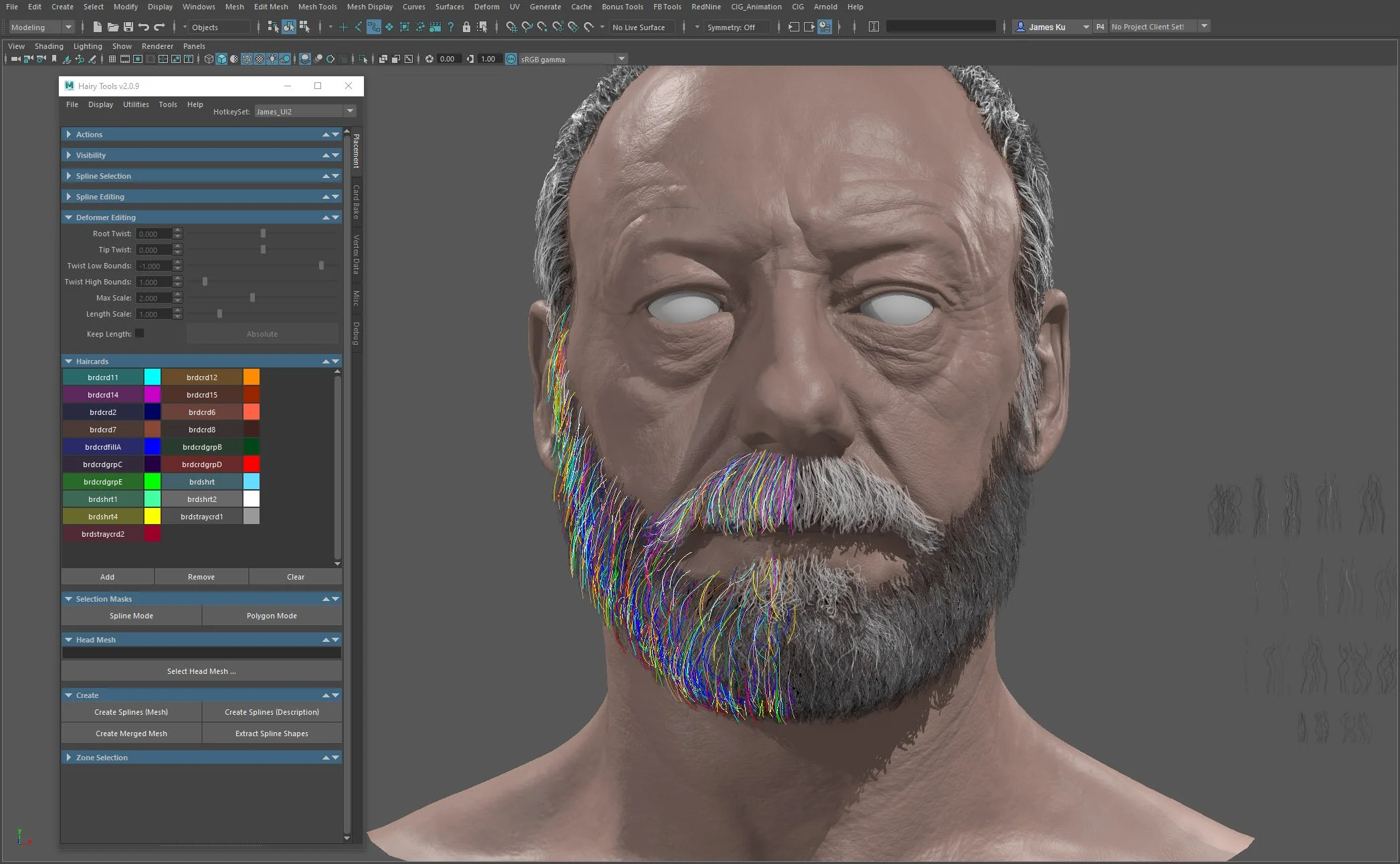Toggle the Symmetry: Off control
Viewport: 1400px width, 864px height.
tap(731, 27)
